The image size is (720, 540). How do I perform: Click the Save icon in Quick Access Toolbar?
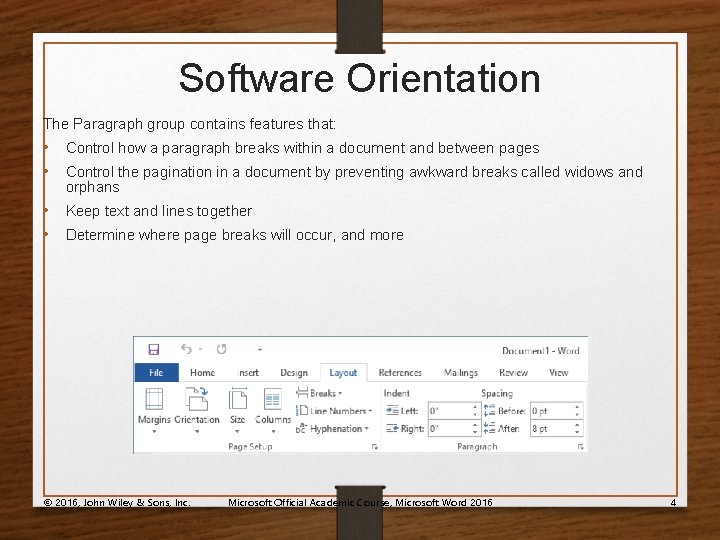[x=154, y=349]
